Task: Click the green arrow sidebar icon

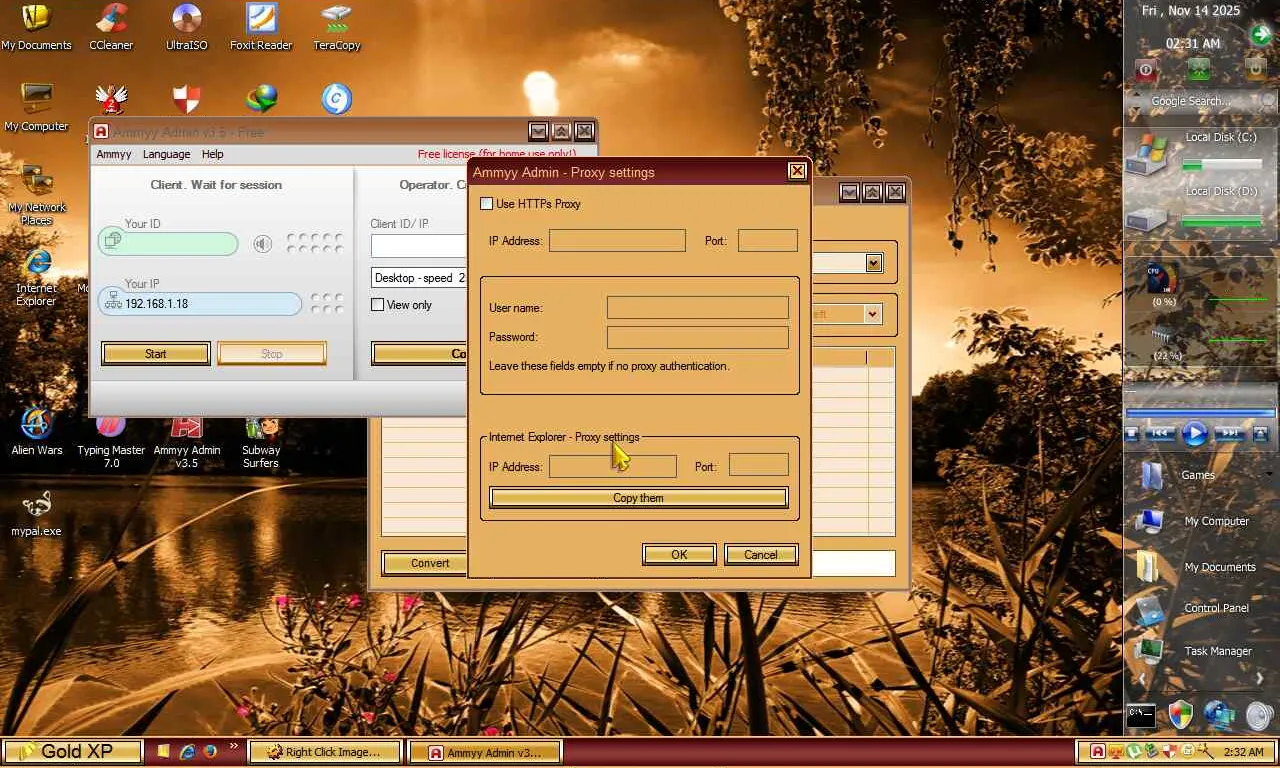Action: (1261, 34)
